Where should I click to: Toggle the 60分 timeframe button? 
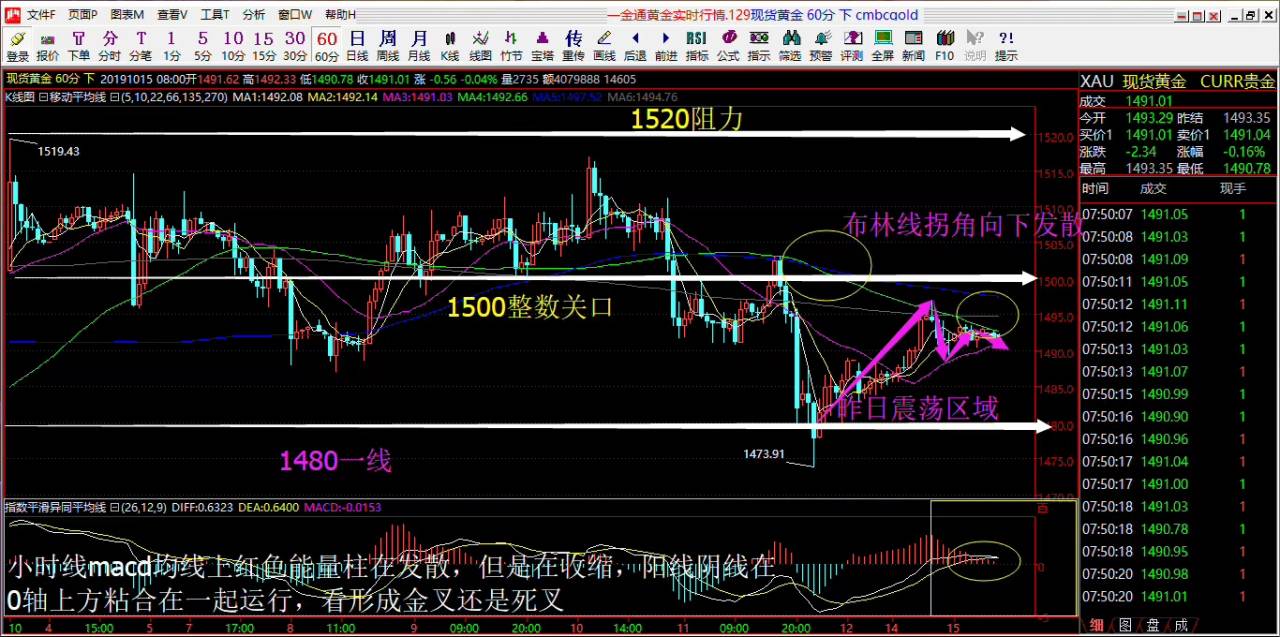[x=327, y=46]
